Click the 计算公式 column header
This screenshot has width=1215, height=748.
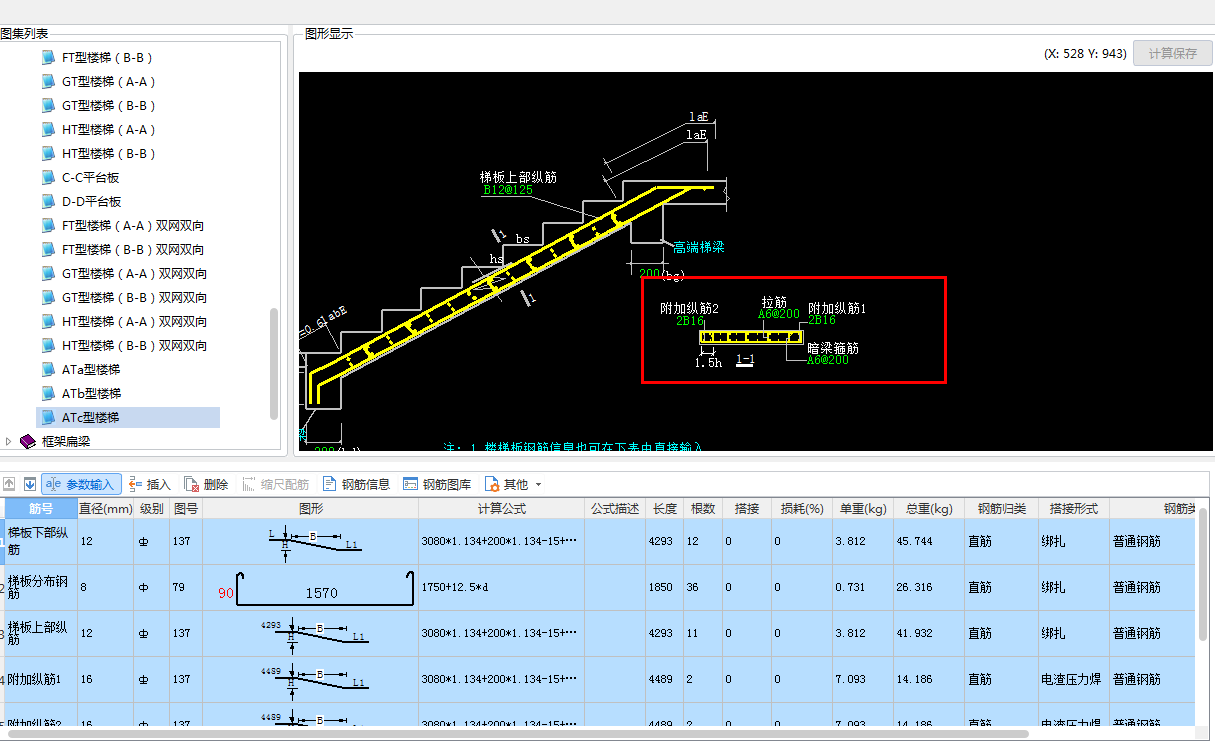point(502,508)
